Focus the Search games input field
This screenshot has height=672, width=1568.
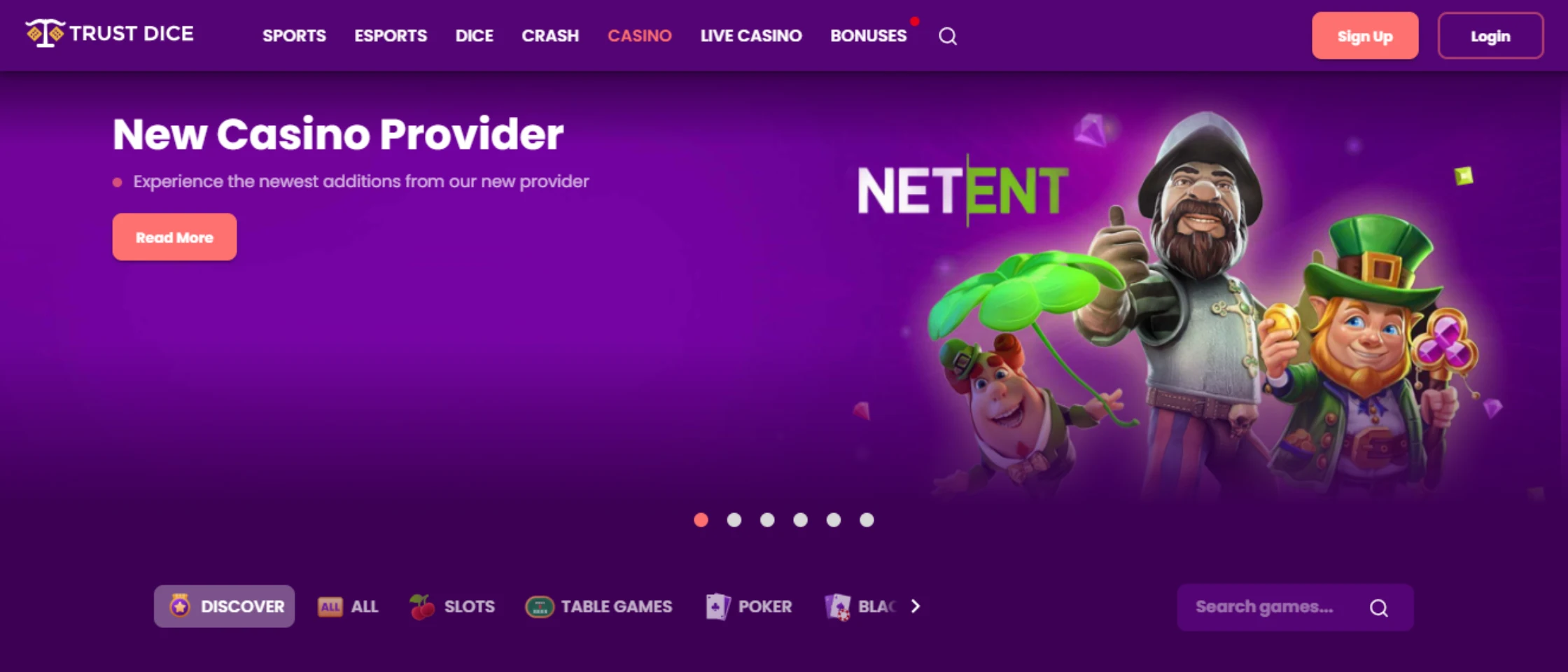click(x=1295, y=607)
